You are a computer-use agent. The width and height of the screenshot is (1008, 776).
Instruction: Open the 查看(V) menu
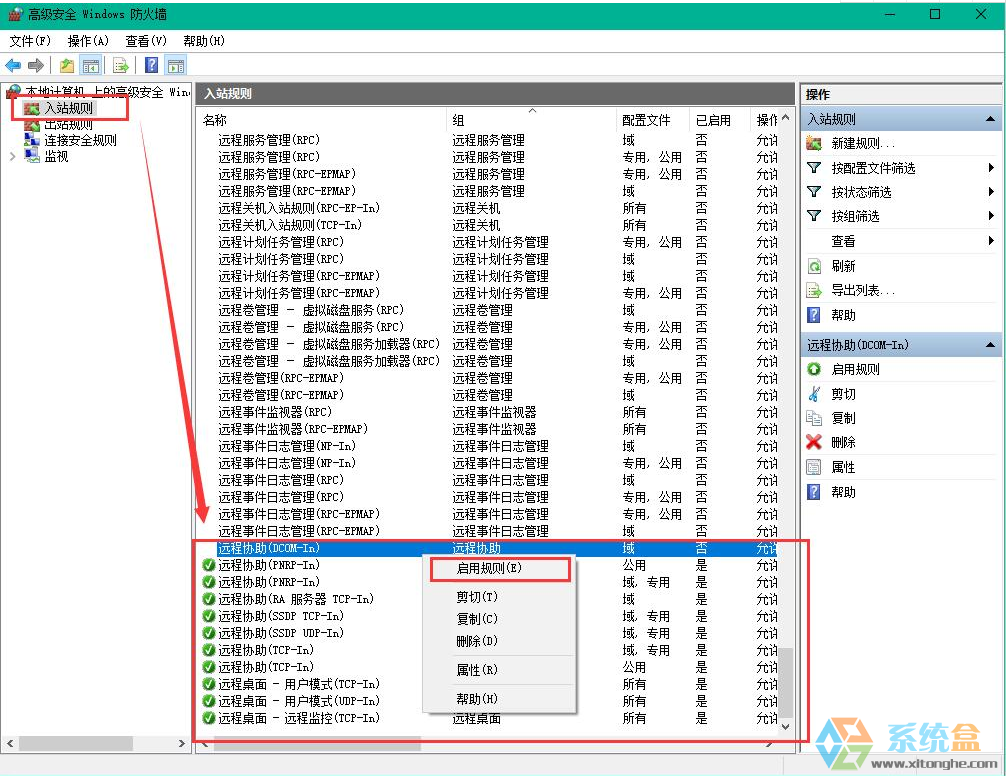[x=146, y=41]
